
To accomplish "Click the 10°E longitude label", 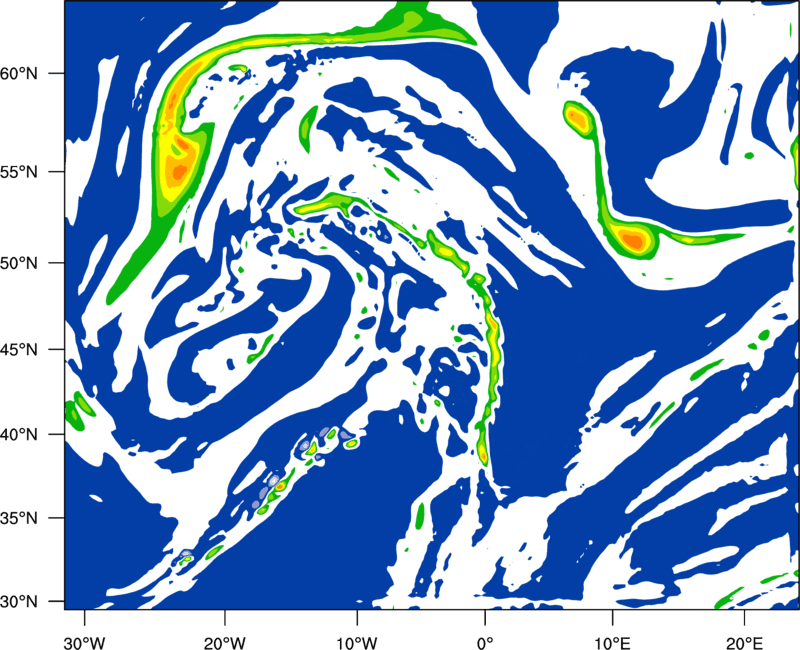I will [612, 643].
